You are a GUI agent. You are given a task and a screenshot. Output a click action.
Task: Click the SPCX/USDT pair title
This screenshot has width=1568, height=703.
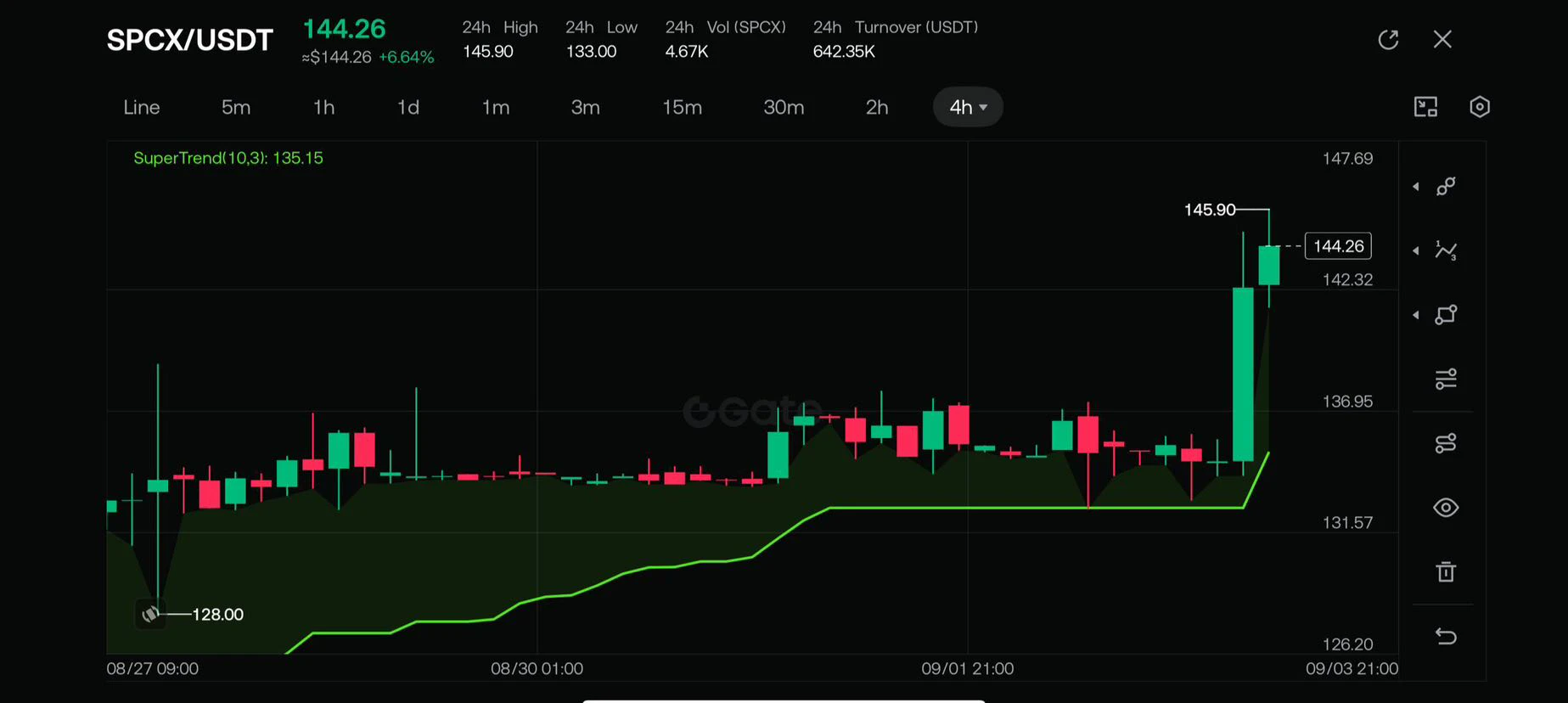click(190, 40)
